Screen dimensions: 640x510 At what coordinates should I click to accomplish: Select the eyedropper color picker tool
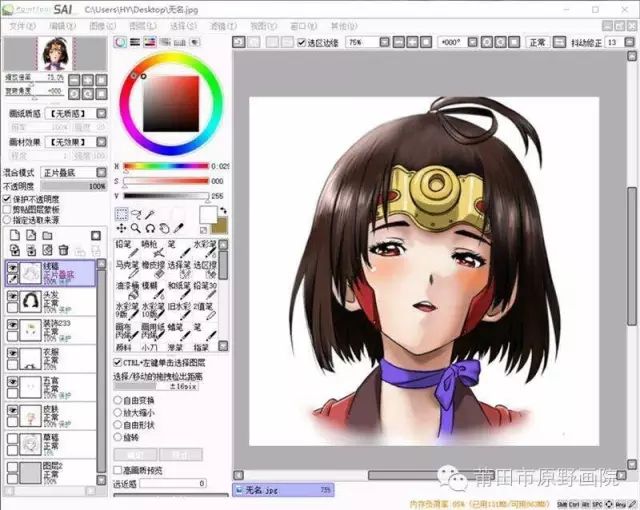178,228
